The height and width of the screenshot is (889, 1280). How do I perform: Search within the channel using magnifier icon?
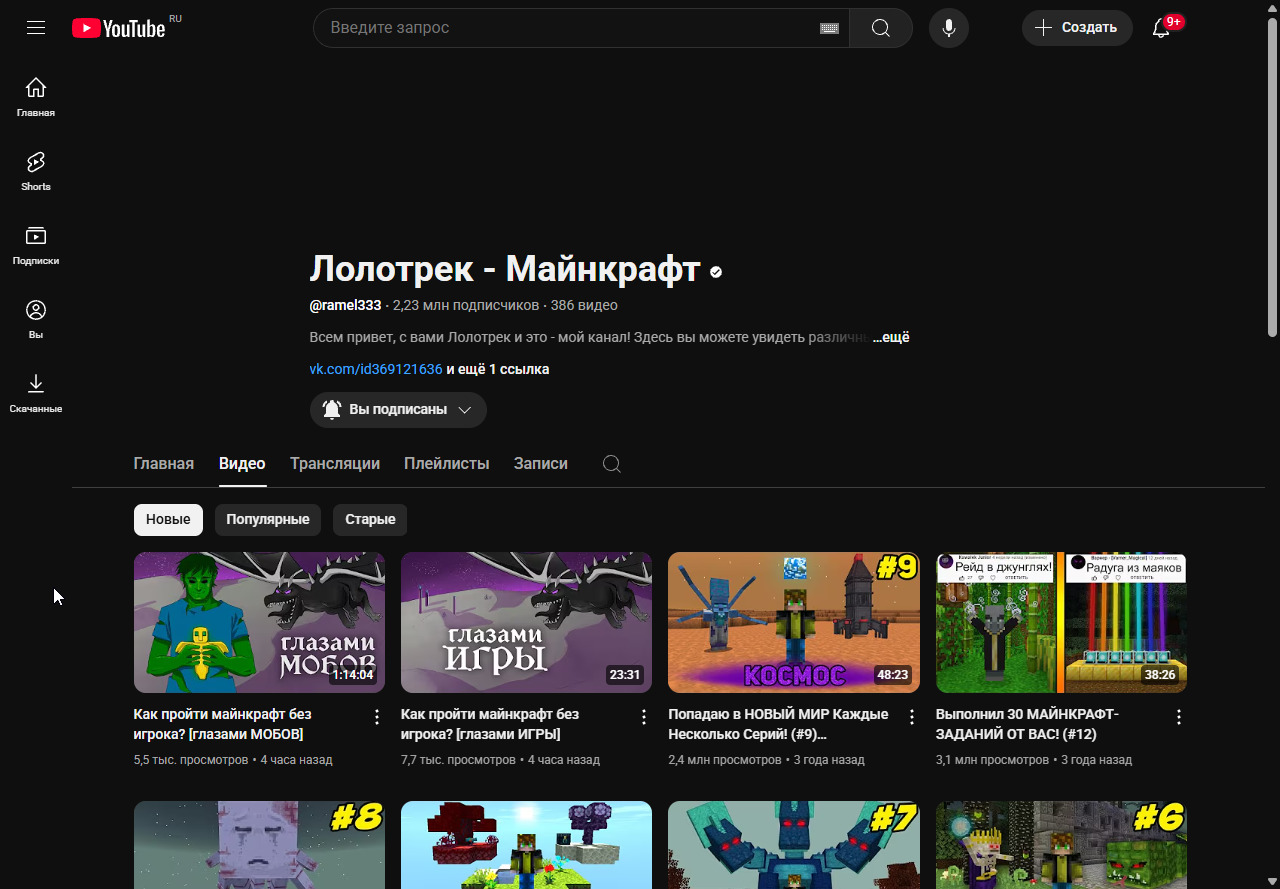612,464
